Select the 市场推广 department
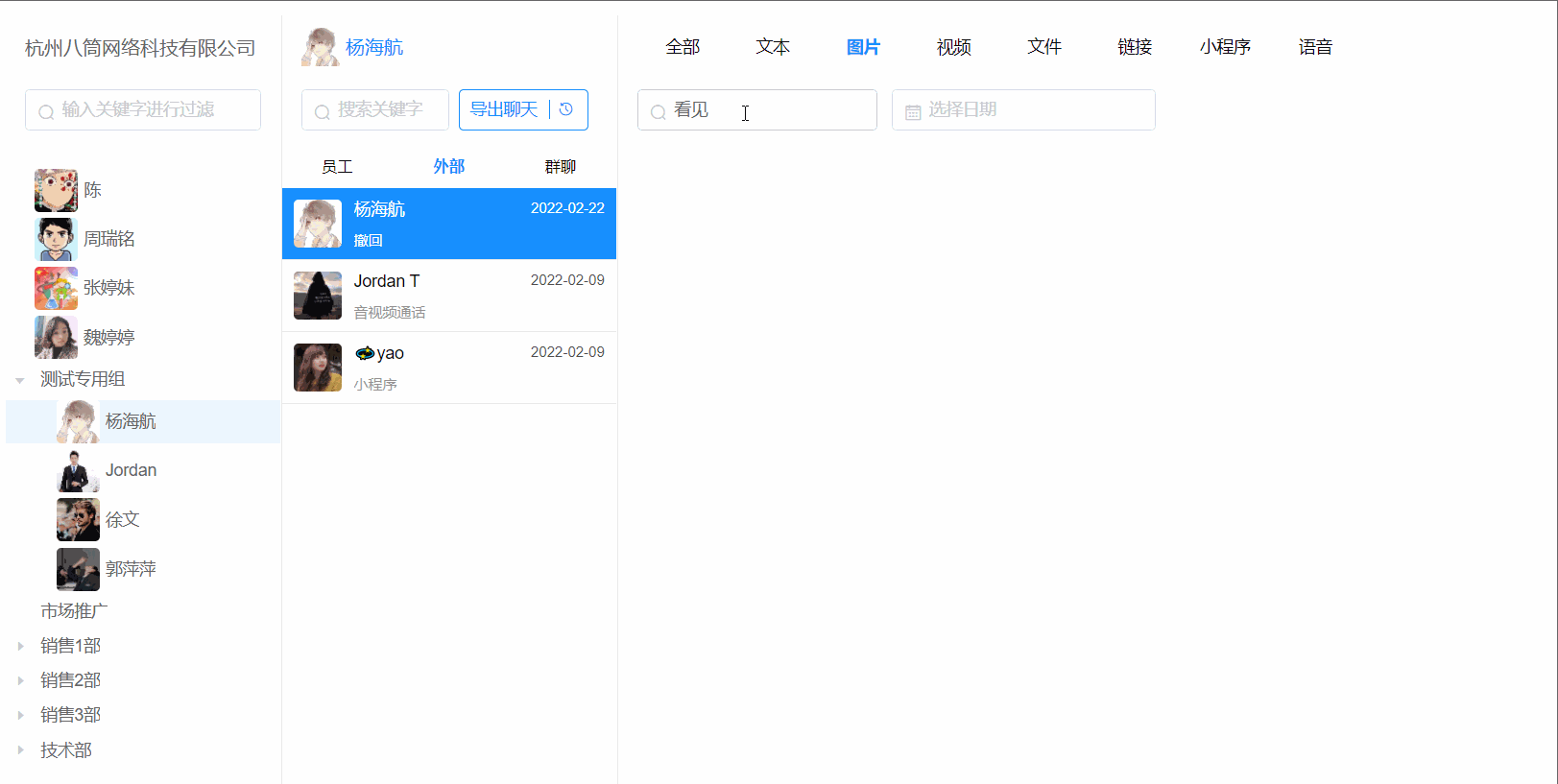This screenshot has height=784, width=1558. coord(74,611)
